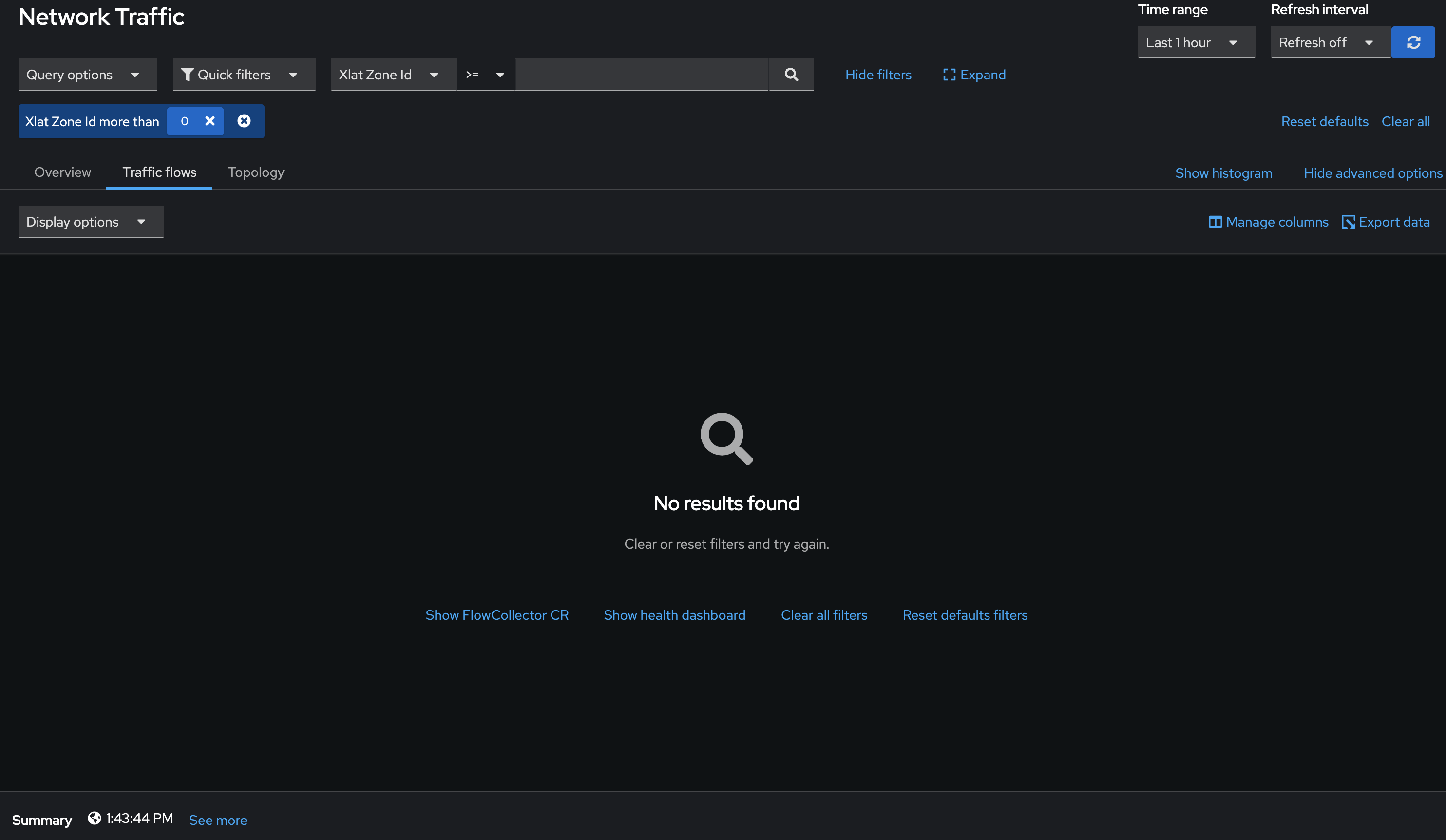Open the Query options dropdown
The height and width of the screenshot is (840, 1446).
(x=87, y=75)
